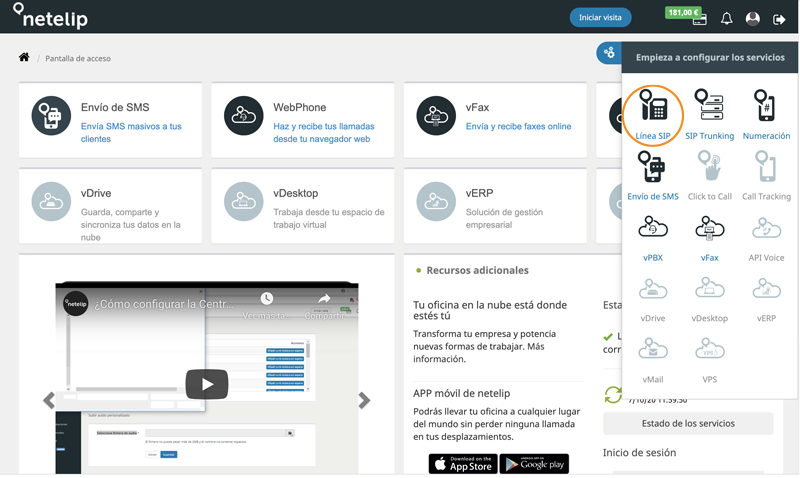
Task: Go to next video with right arrow
Action: pos(364,400)
